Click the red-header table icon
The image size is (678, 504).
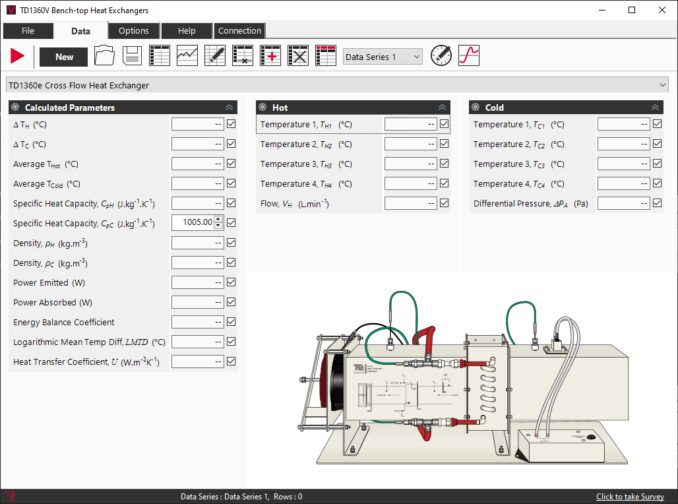[326, 56]
